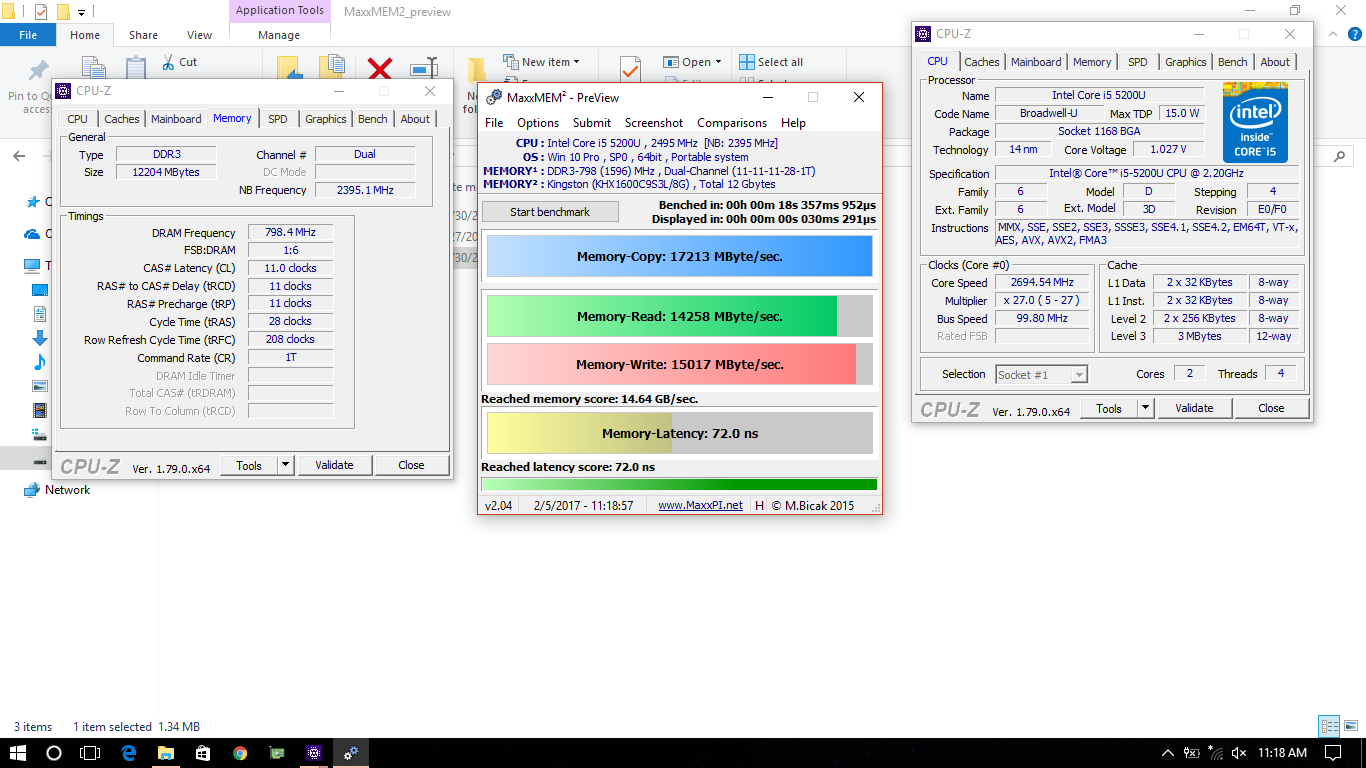Open MaxxMEM Comparisons menu
Viewport: 1366px width, 768px height.
pyautogui.click(x=732, y=123)
